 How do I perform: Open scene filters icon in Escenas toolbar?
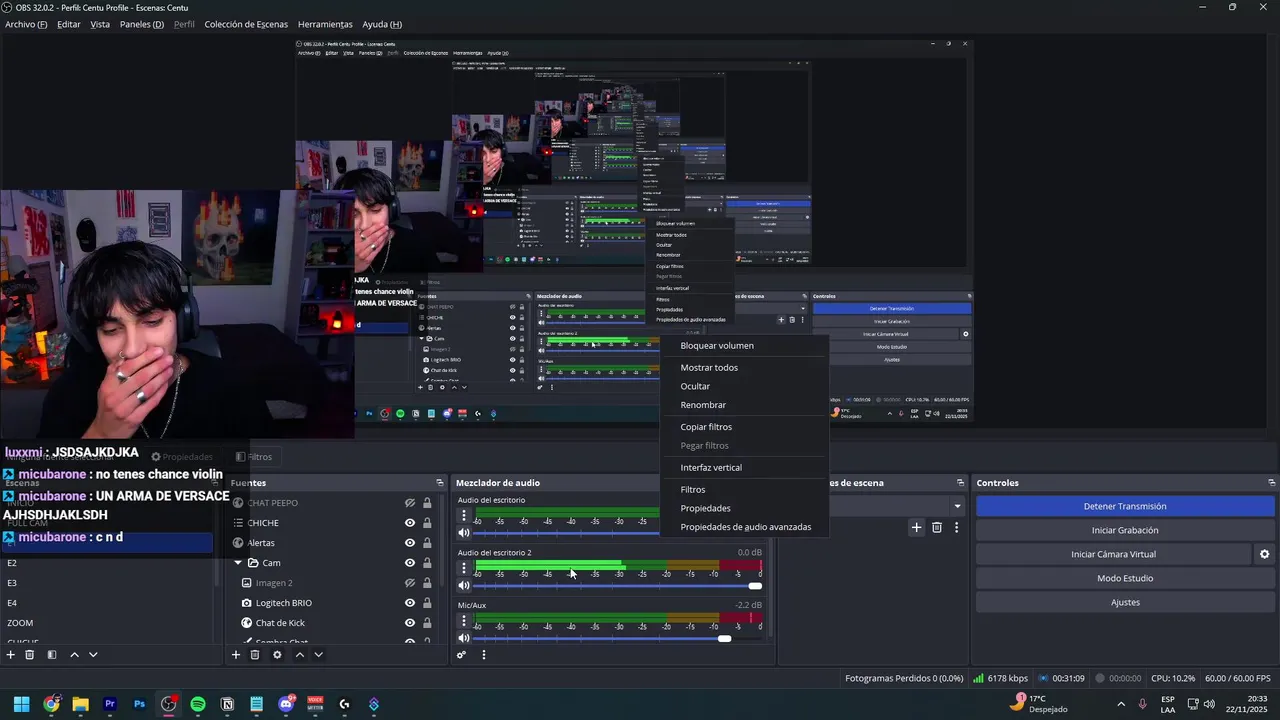tap(52, 655)
